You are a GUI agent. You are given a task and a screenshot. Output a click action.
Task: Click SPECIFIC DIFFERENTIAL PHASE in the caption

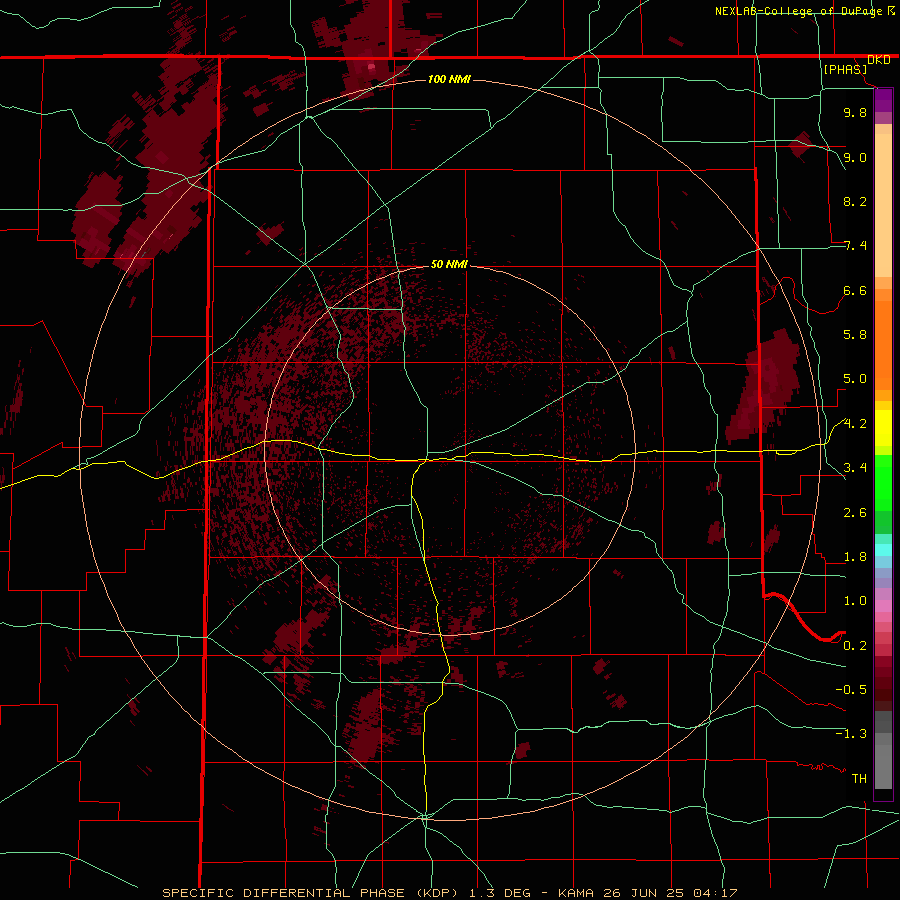coord(284,893)
